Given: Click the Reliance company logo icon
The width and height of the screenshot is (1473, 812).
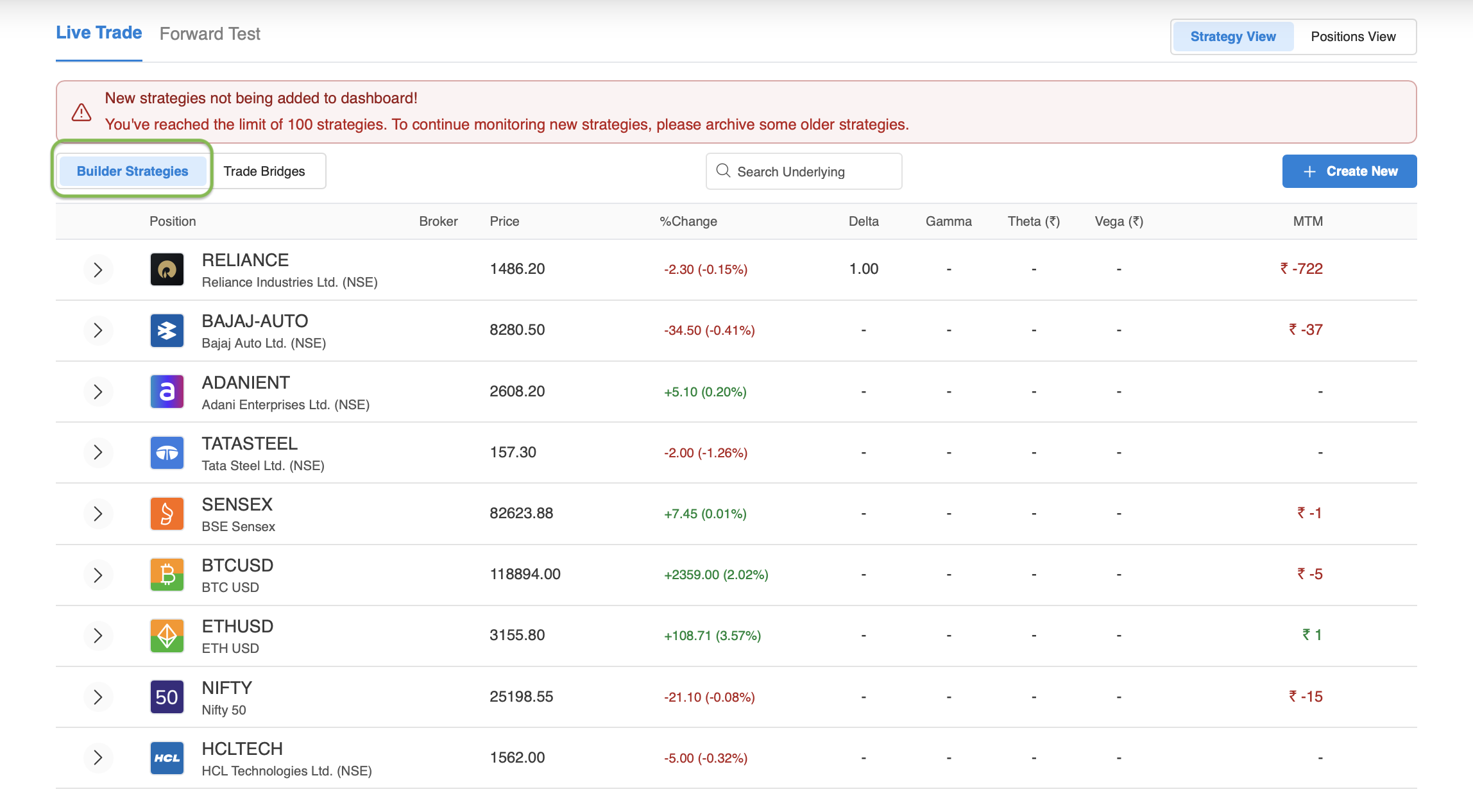Looking at the screenshot, I should [167, 269].
